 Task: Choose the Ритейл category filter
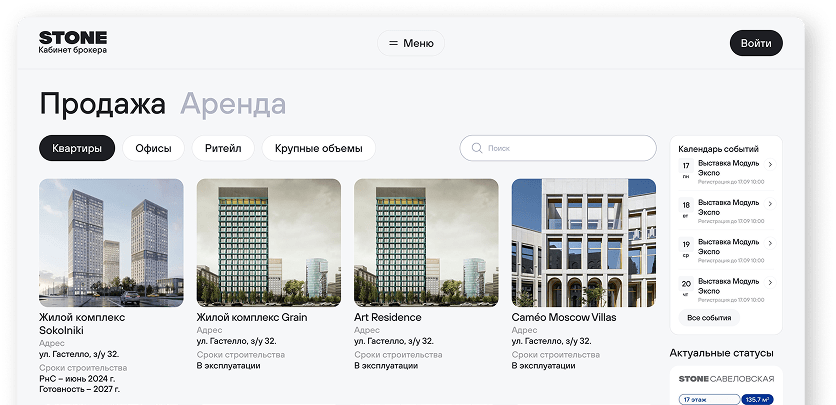tap(223, 148)
